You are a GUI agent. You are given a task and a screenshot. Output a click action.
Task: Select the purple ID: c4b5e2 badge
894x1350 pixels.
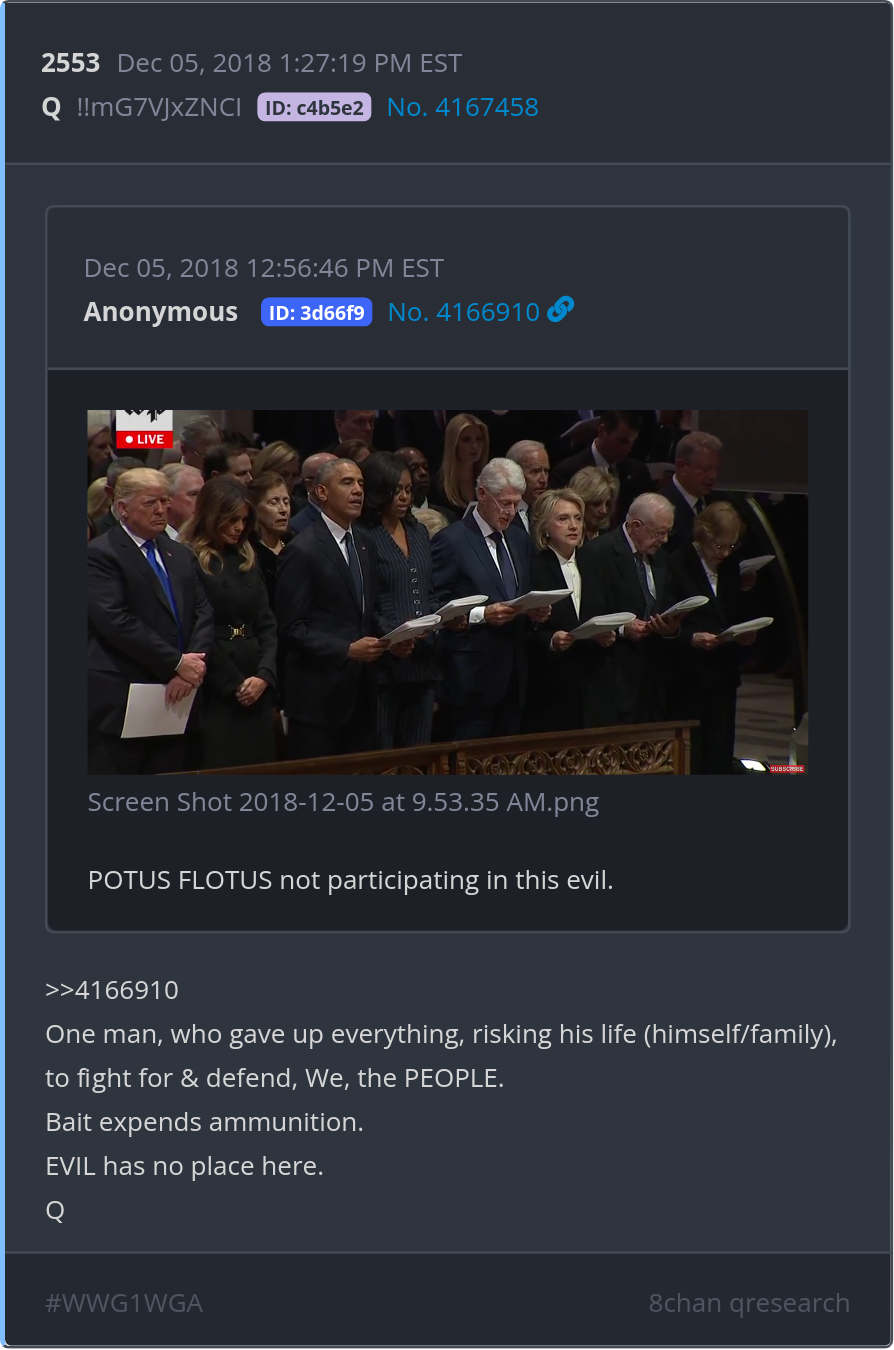click(x=314, y=108)
